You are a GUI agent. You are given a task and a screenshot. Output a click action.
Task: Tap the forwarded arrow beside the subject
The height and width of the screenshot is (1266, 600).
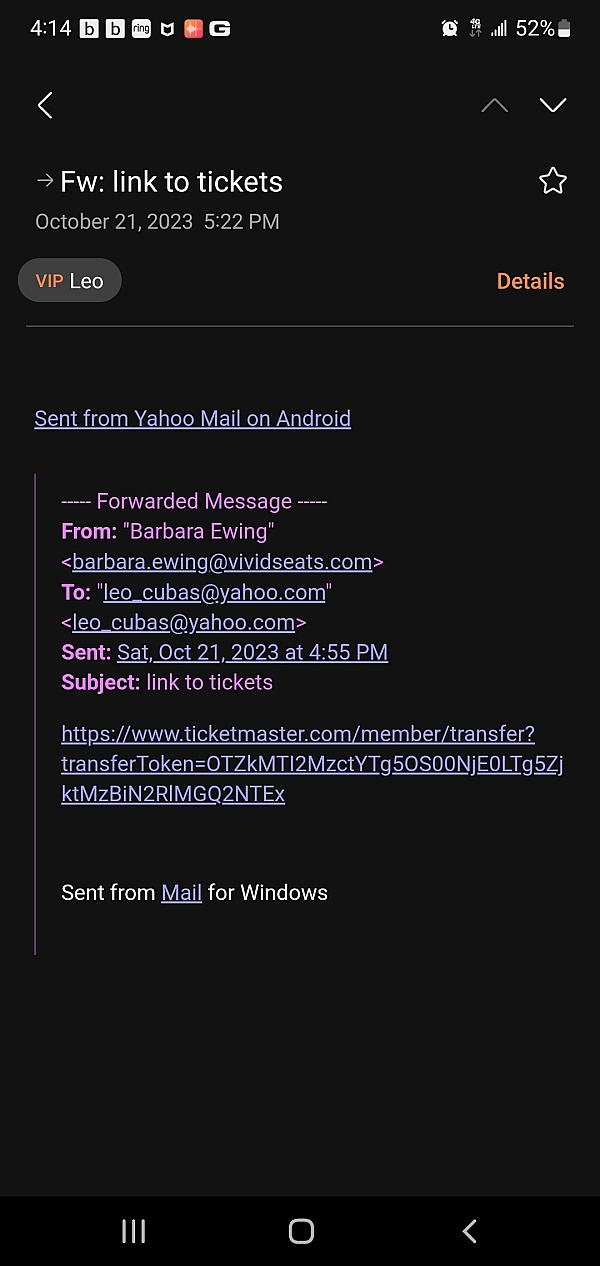click(x=44, y=181)
